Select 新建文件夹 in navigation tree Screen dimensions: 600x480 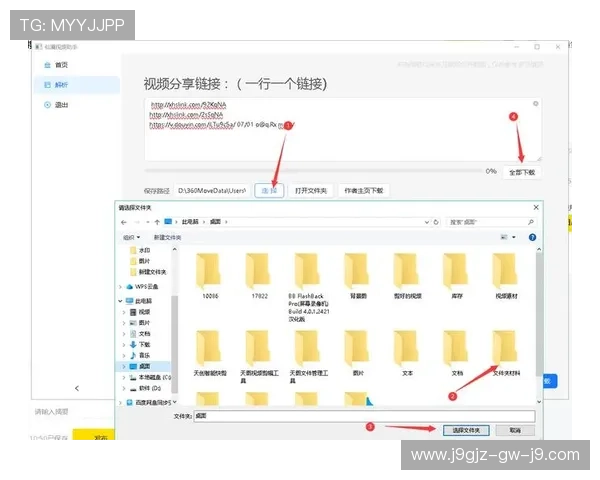click(148, 272)
